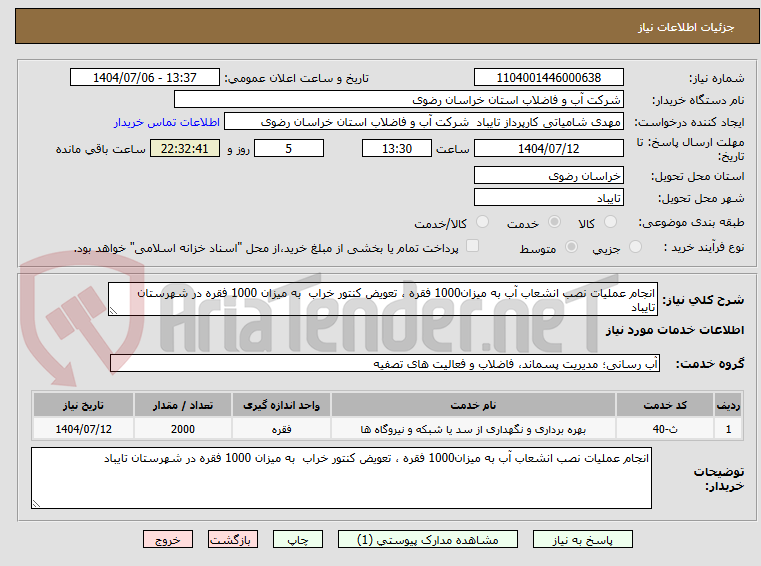
Task: Click the نام دستگاه خریدار field
Action: (x=398, y=100)
